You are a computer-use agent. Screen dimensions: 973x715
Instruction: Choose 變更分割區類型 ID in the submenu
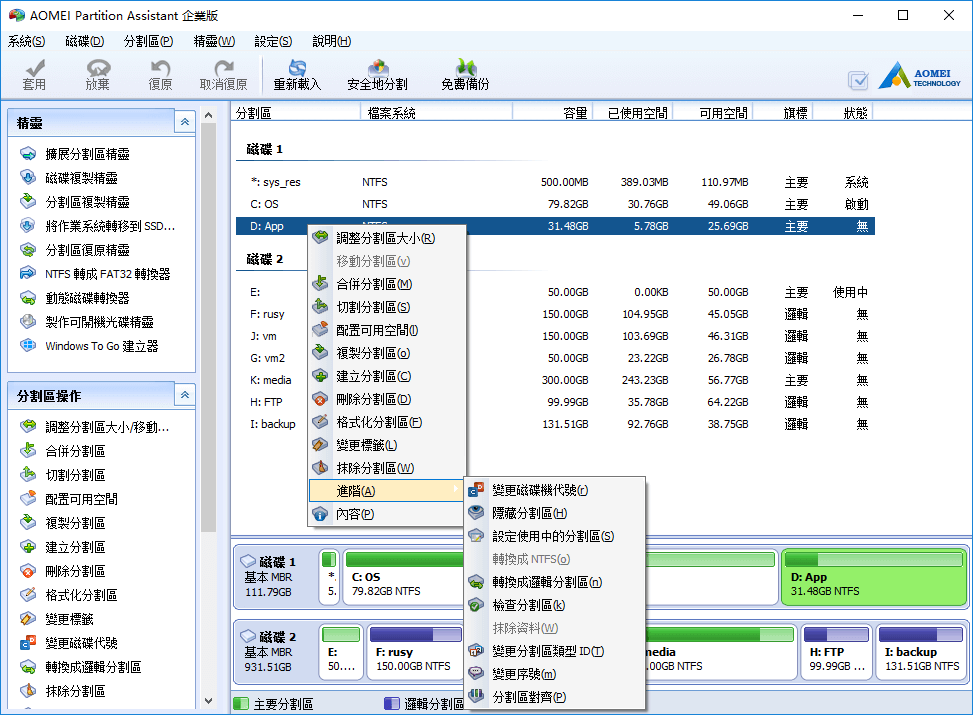[555, 651]
